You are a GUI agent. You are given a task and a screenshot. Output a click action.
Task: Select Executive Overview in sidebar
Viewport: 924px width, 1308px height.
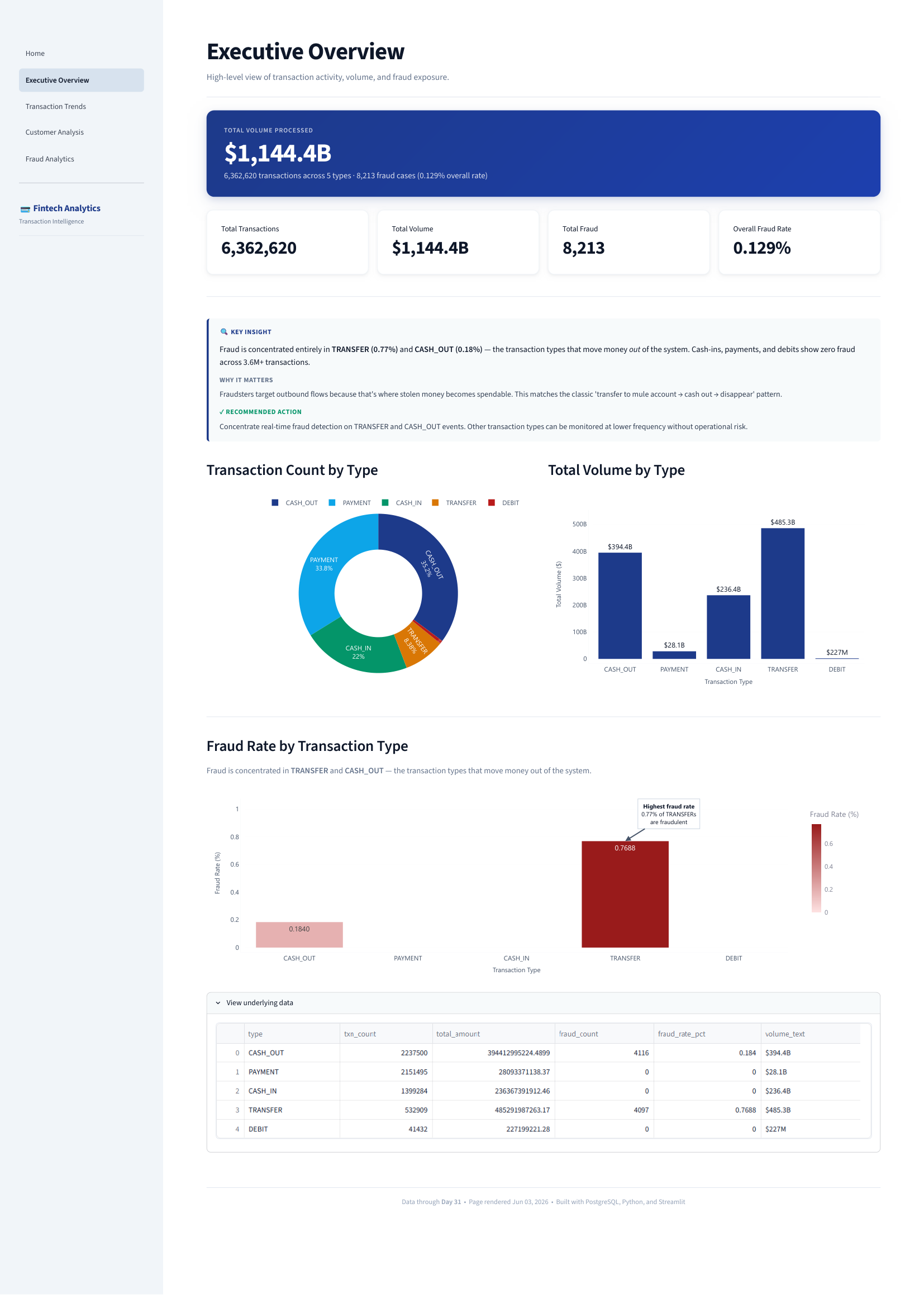(82, 81)
